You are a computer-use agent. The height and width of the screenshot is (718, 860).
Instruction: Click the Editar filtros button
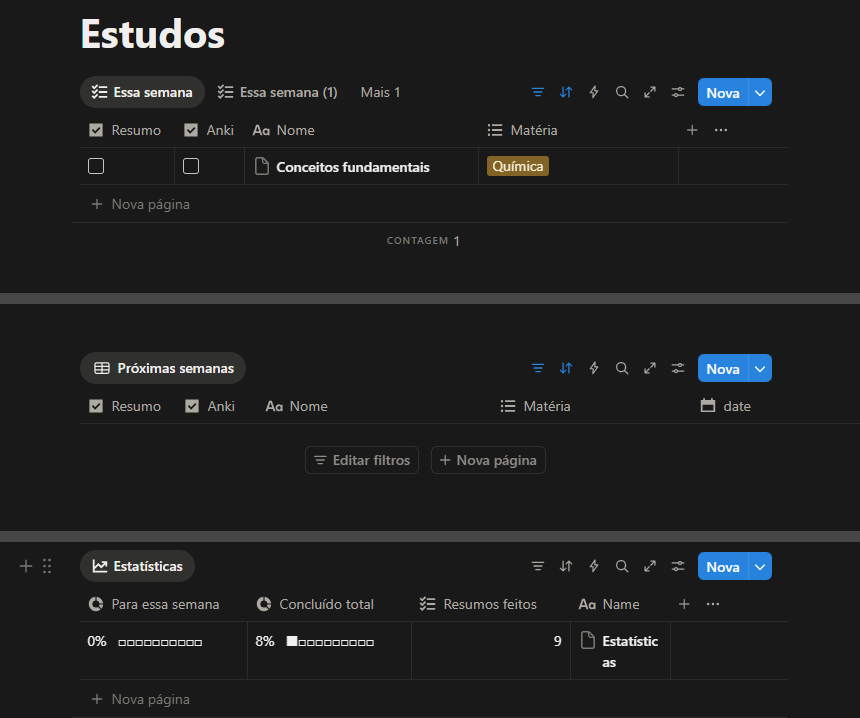click(x=362, y=460)
